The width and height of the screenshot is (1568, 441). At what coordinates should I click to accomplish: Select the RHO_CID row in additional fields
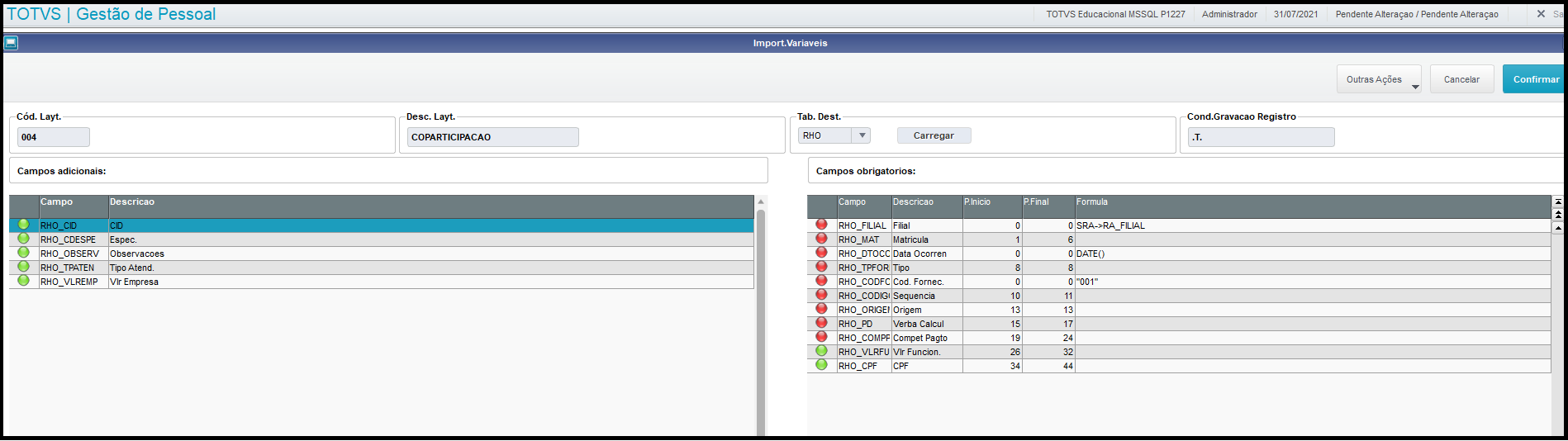coord(382,225)
